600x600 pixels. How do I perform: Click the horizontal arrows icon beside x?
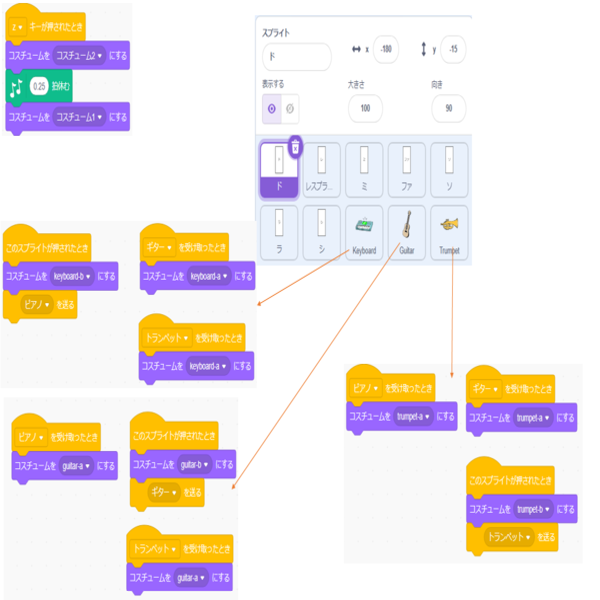[356, 49]
